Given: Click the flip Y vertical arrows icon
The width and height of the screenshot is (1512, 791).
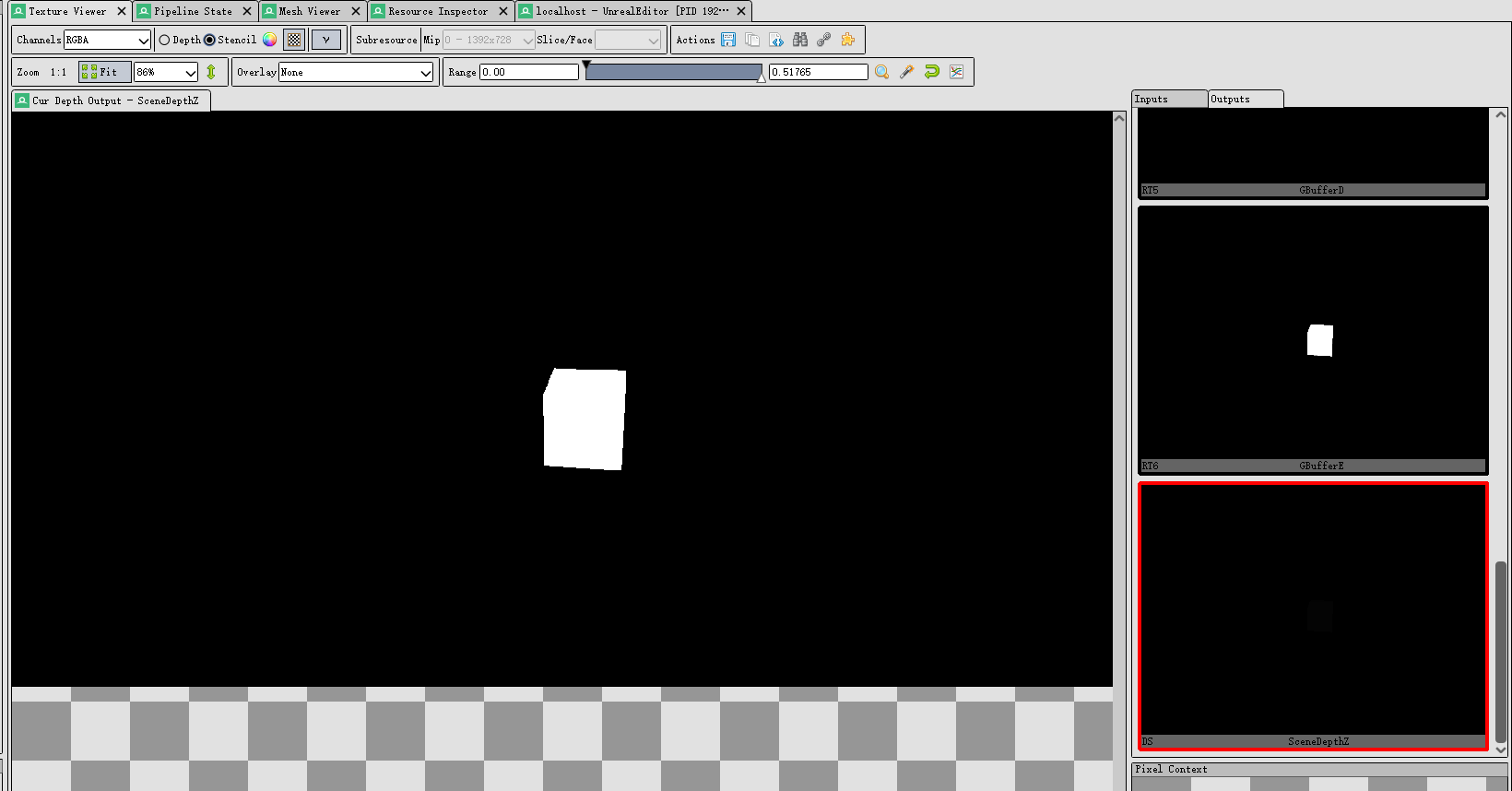Looking at the screenshot, I should [x=211, y=72].
